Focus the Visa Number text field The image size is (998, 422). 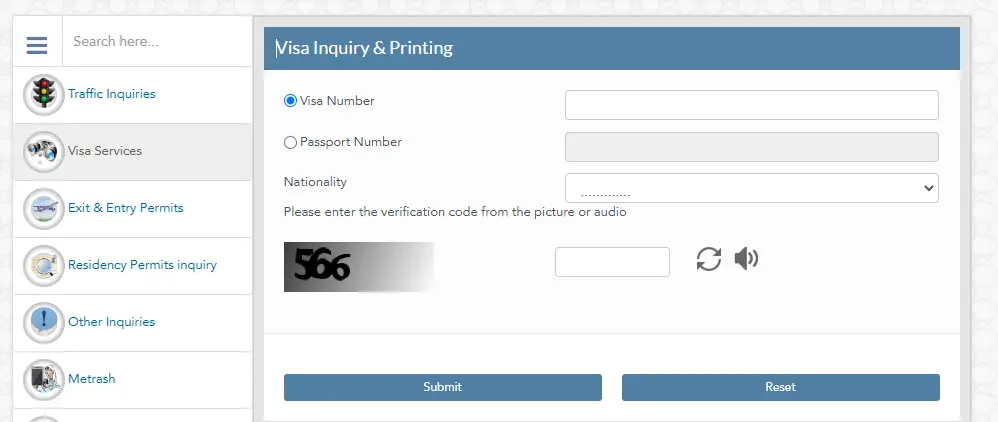click(752, 105)
